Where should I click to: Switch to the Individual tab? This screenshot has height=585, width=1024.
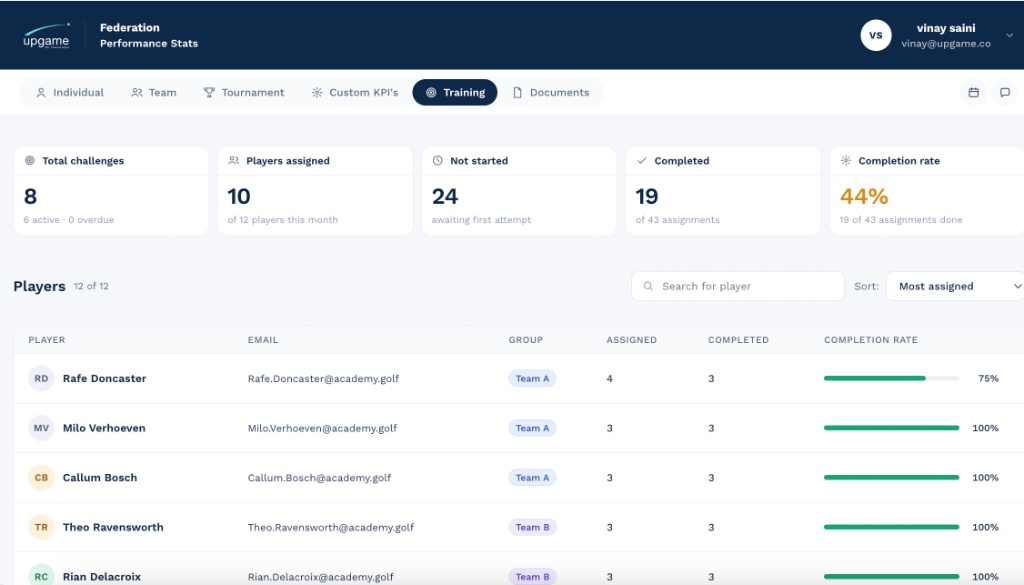click(70, 93)
